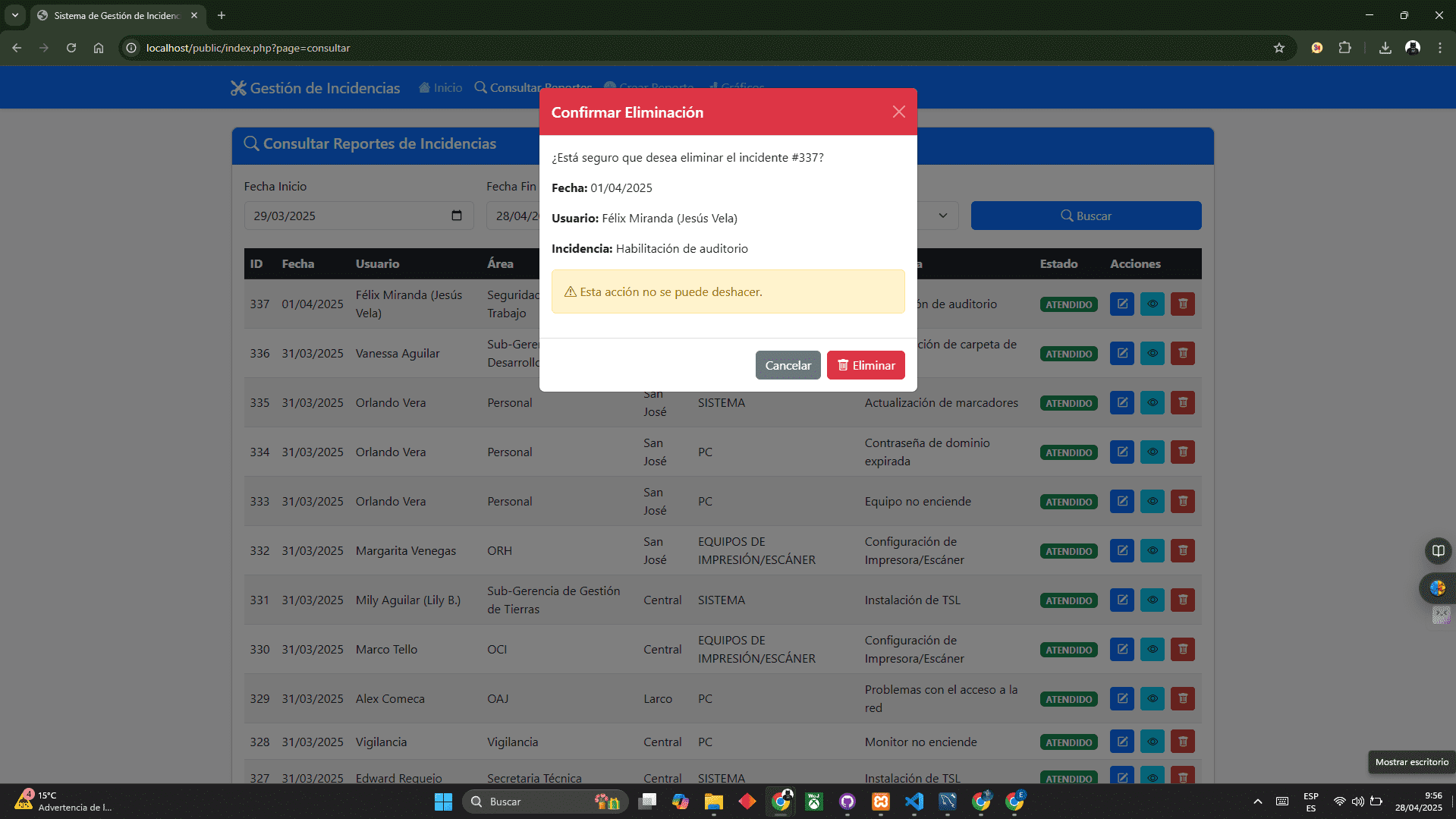Delete incident 330 using its trash icon
Image resolution: width=1456 pixels, height=819 pixels.
[1182, 649]
